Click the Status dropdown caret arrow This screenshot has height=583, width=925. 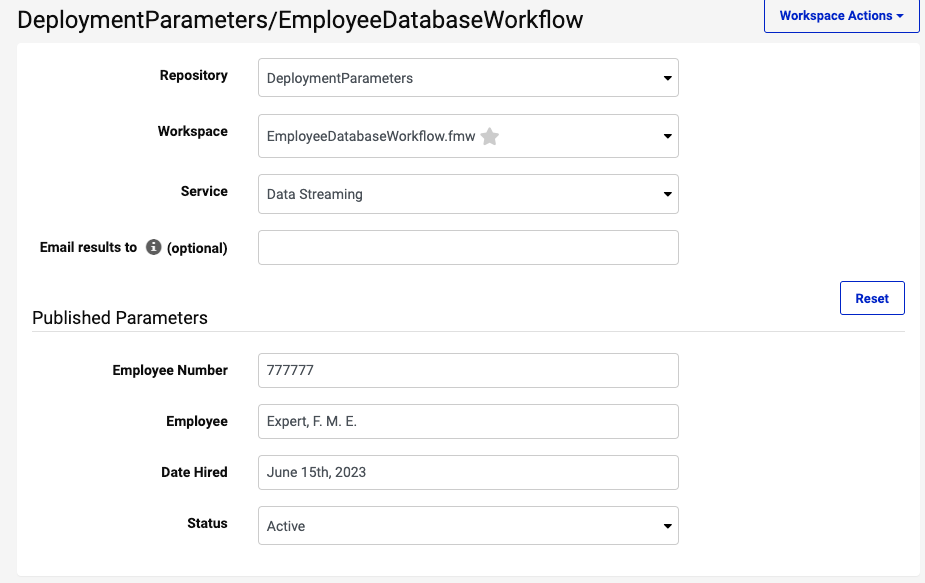[667, 526]
